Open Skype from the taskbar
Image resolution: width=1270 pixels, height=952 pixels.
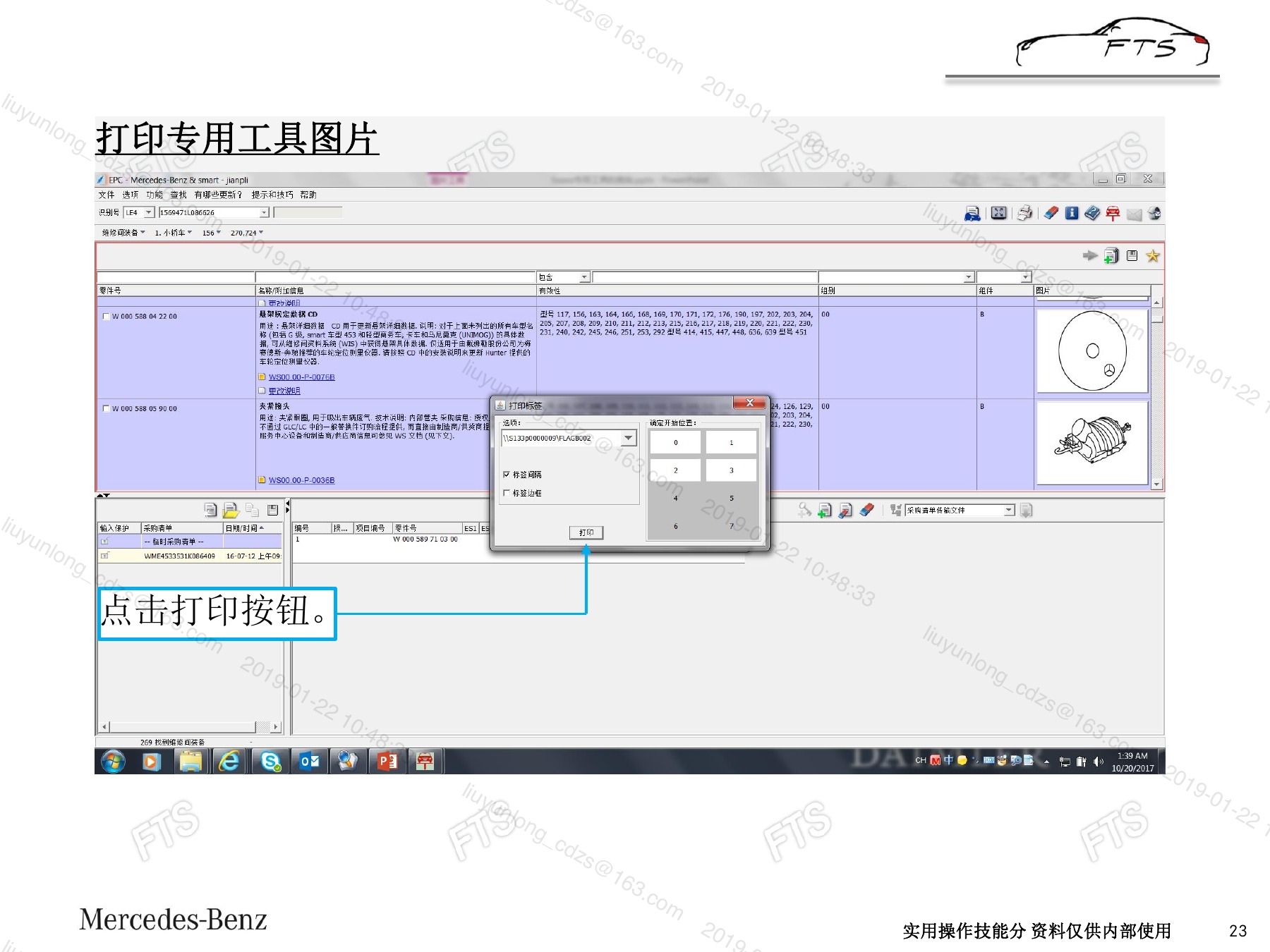coord(270,761)
